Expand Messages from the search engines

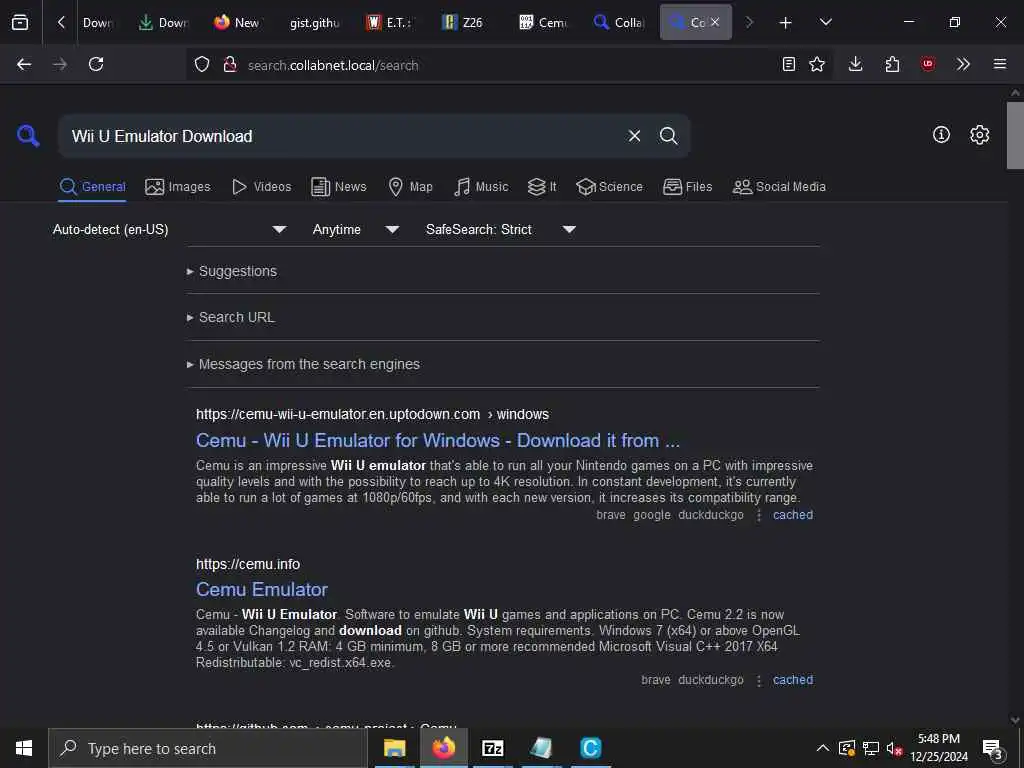tap(303, 364)
